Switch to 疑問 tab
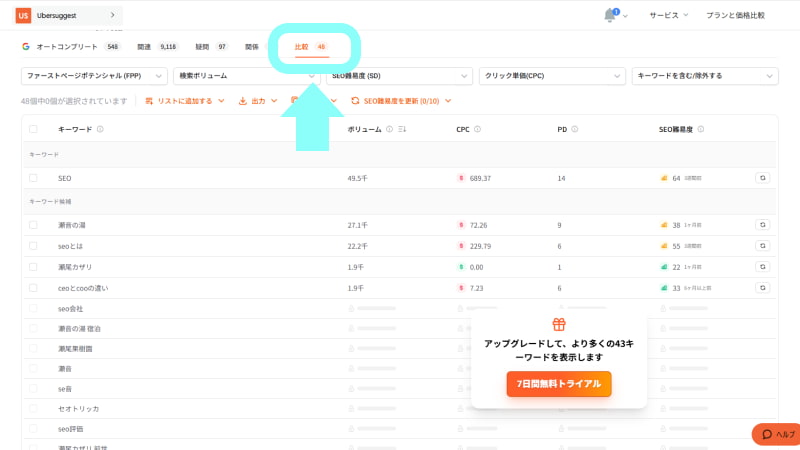800x450 pixels. pyautogui.click(x=211, y=46)
